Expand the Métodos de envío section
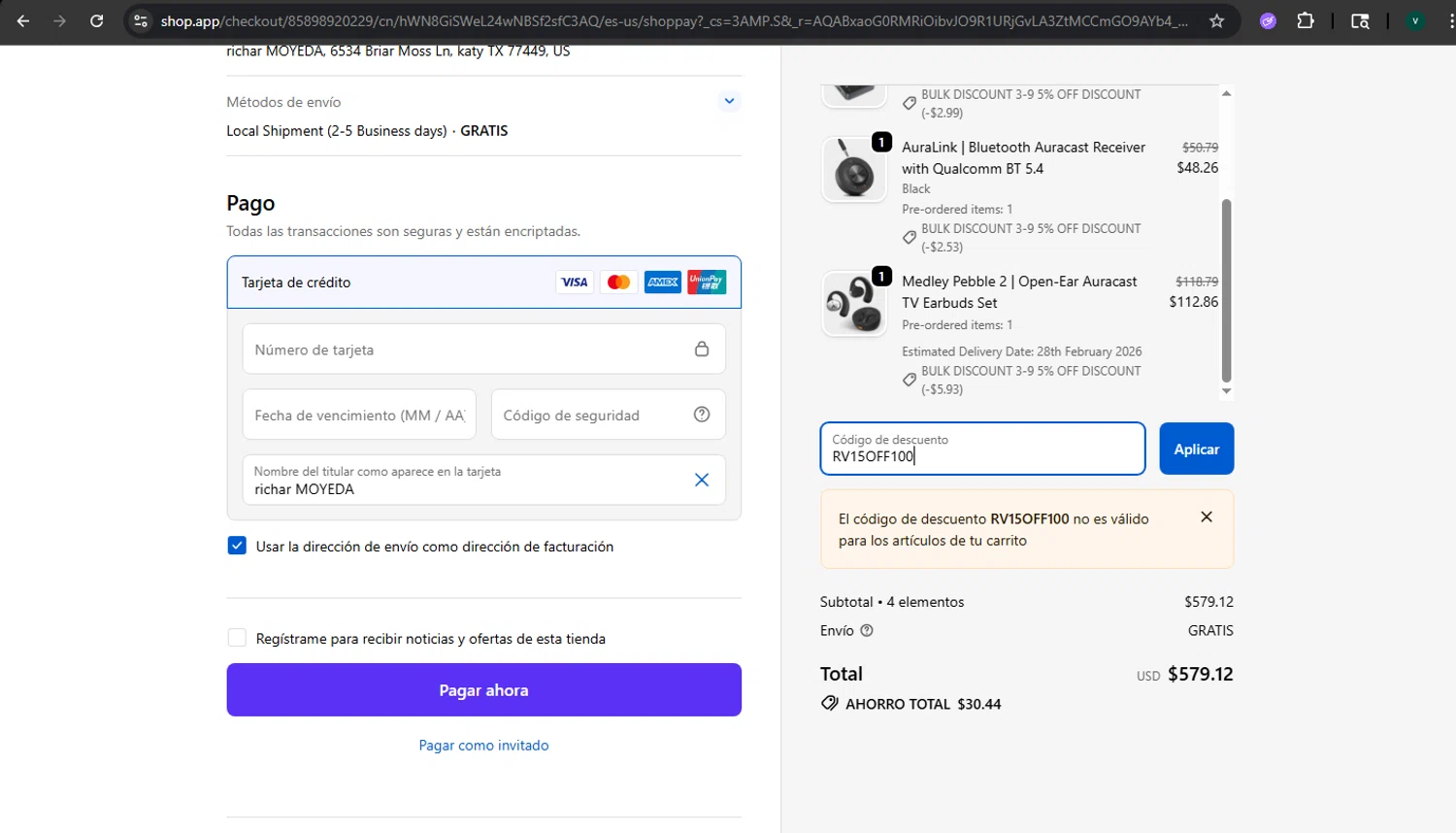 pyautogui.click(x=729, y=101)
